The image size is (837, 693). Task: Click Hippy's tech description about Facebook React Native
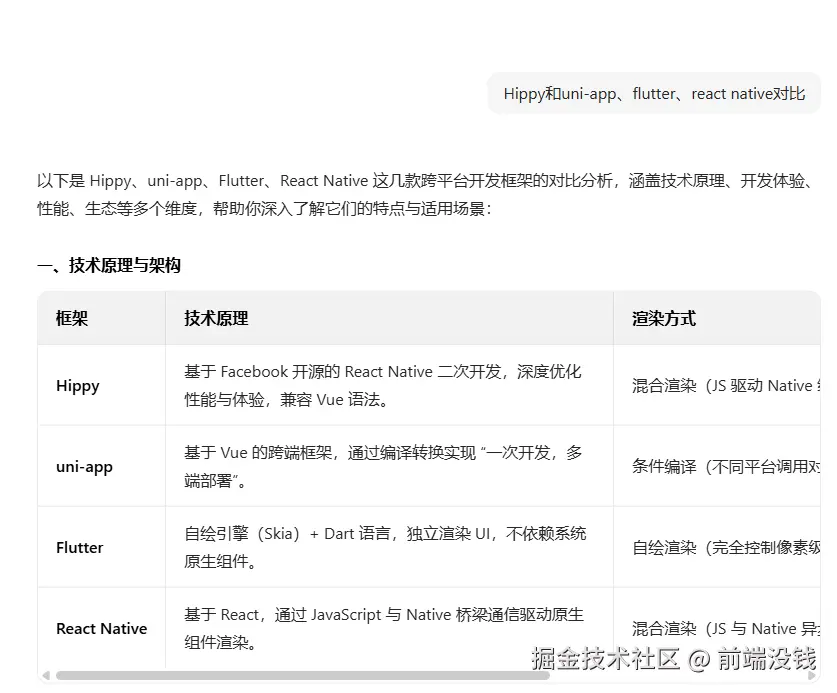[383, 385]
